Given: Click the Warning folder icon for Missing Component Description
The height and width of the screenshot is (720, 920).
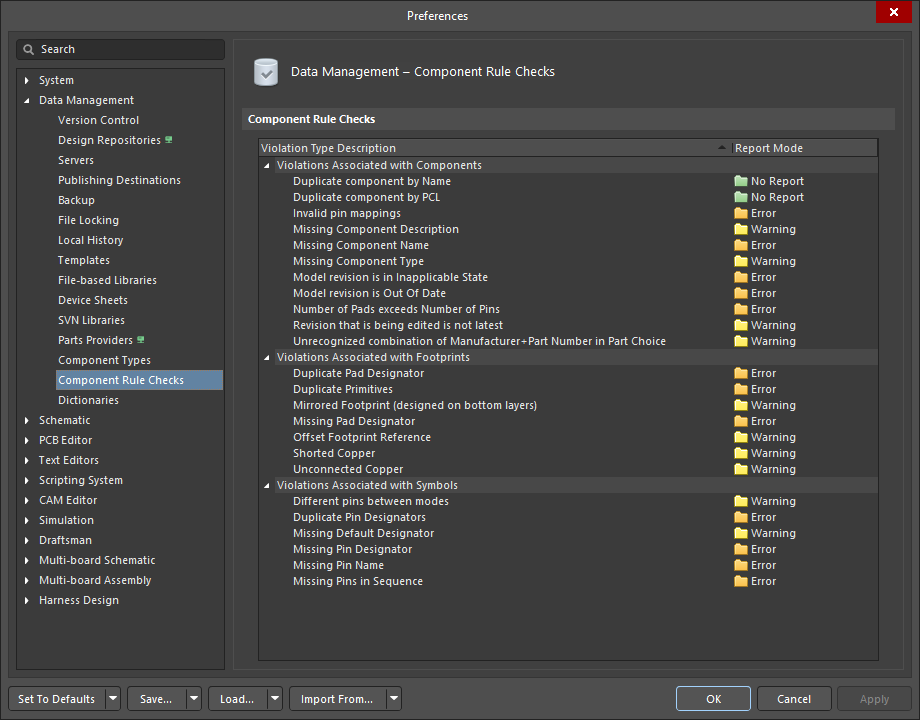Looking at the screenshot, I should point(740,229).
